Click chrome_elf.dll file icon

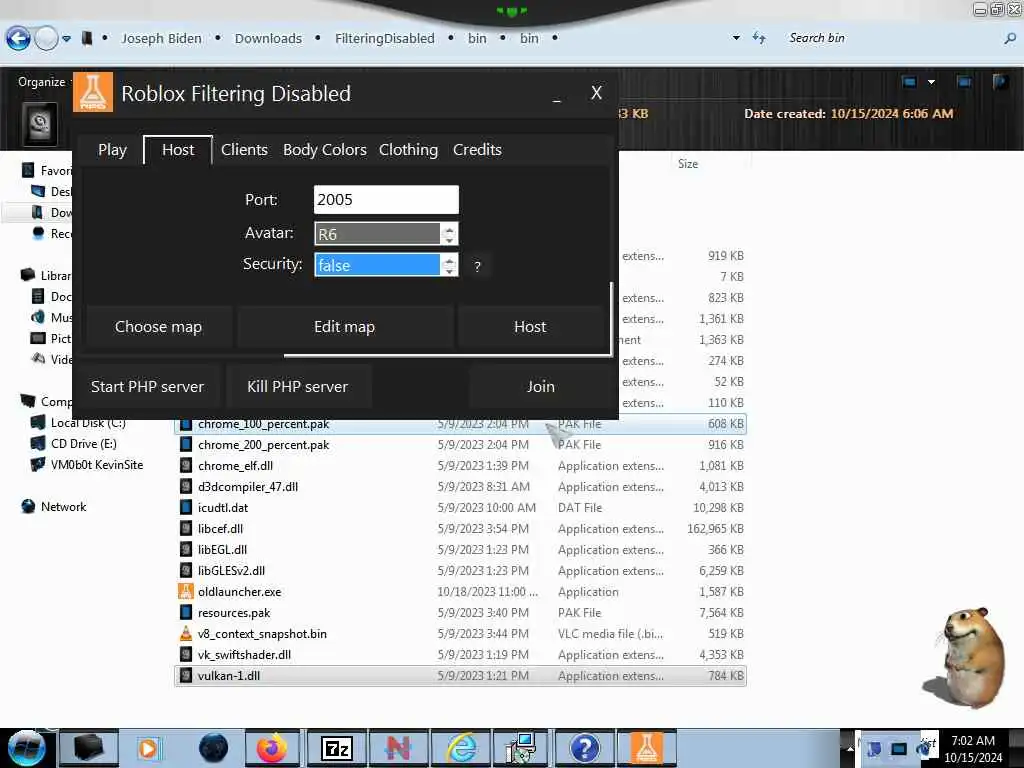pyautogui.click(x=186, y=466)
